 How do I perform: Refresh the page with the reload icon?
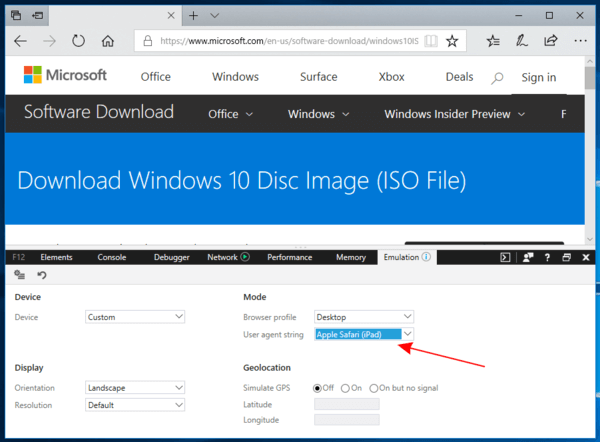pos(78,41)
